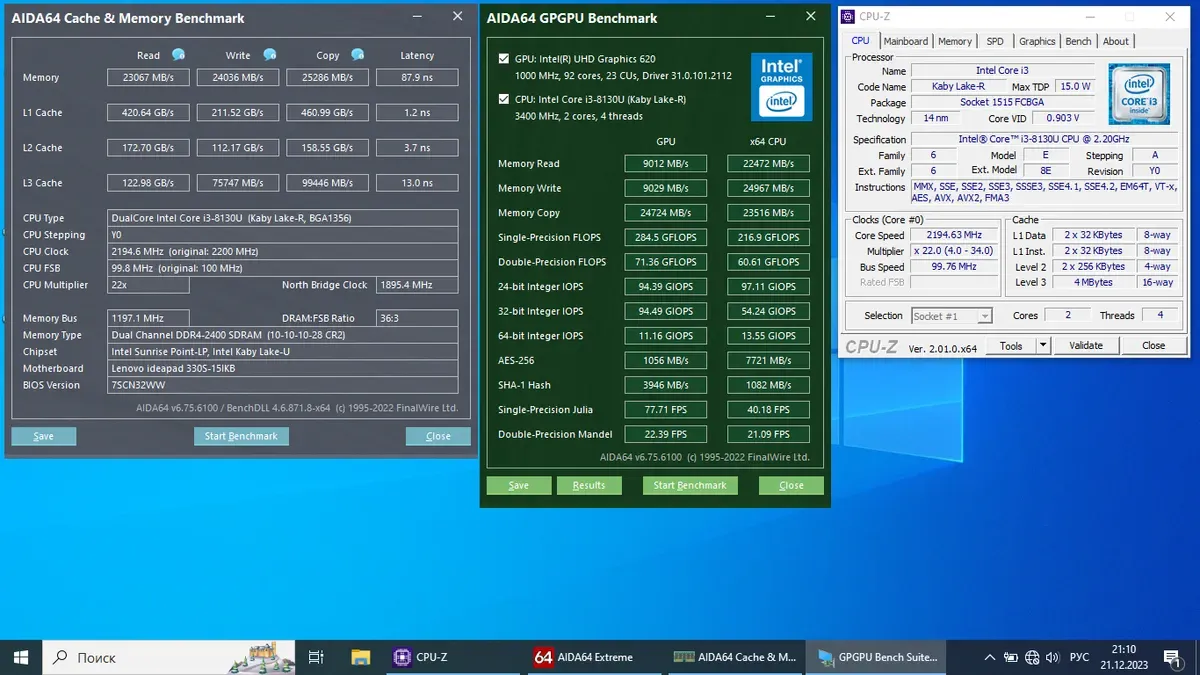Viewport: 1200px width, 675px height.
Task: Click the Copy column indicator icon
Action: (357, 55)
